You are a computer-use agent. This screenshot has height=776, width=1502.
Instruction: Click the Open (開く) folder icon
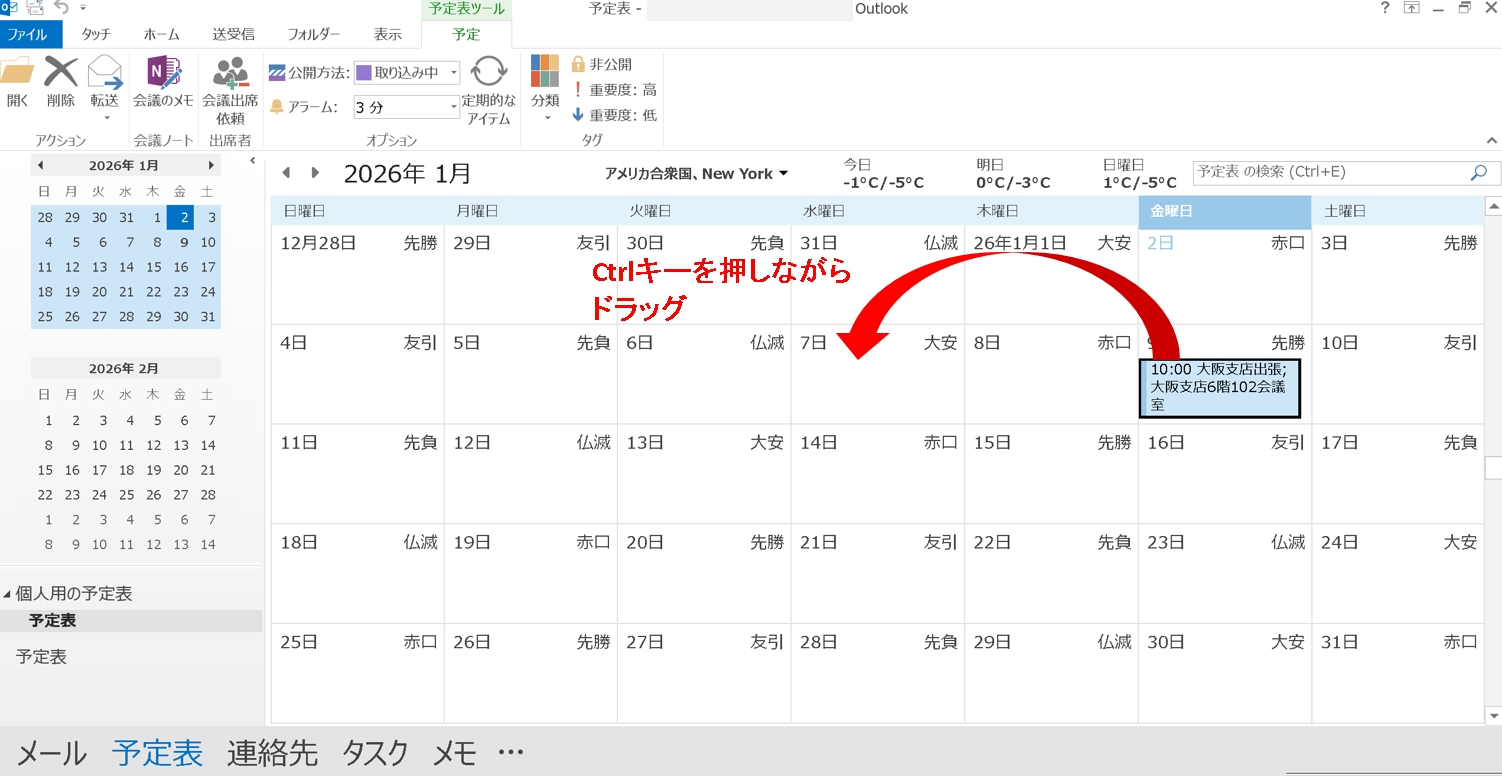[17, 74]
